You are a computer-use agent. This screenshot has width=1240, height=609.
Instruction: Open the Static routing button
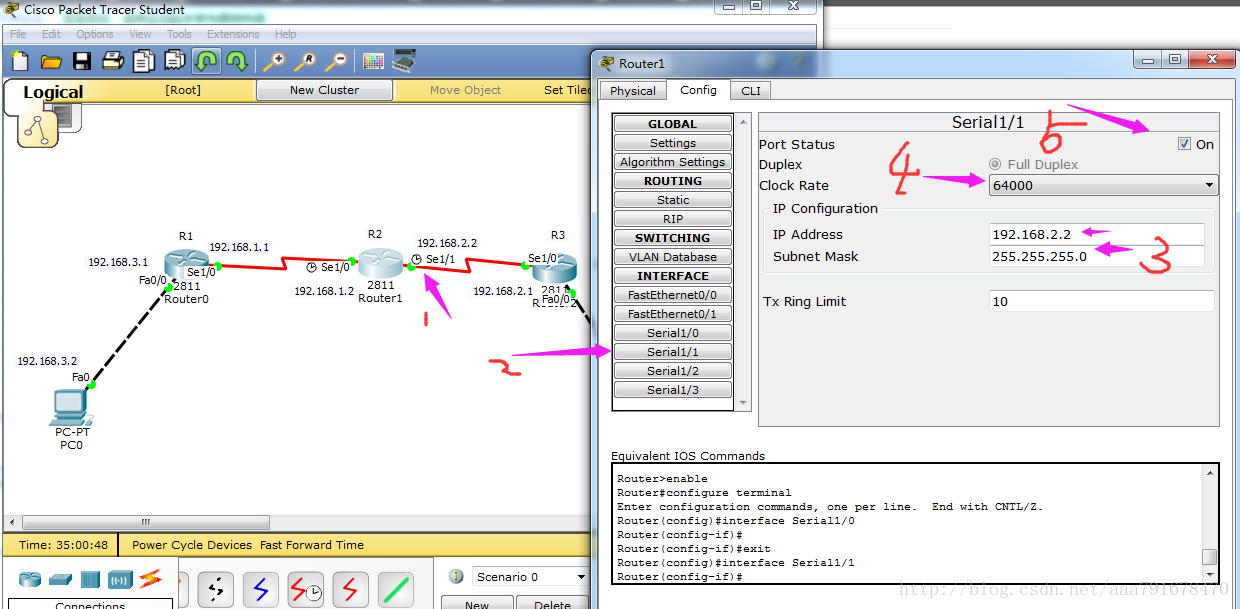[x=673, y=200]
